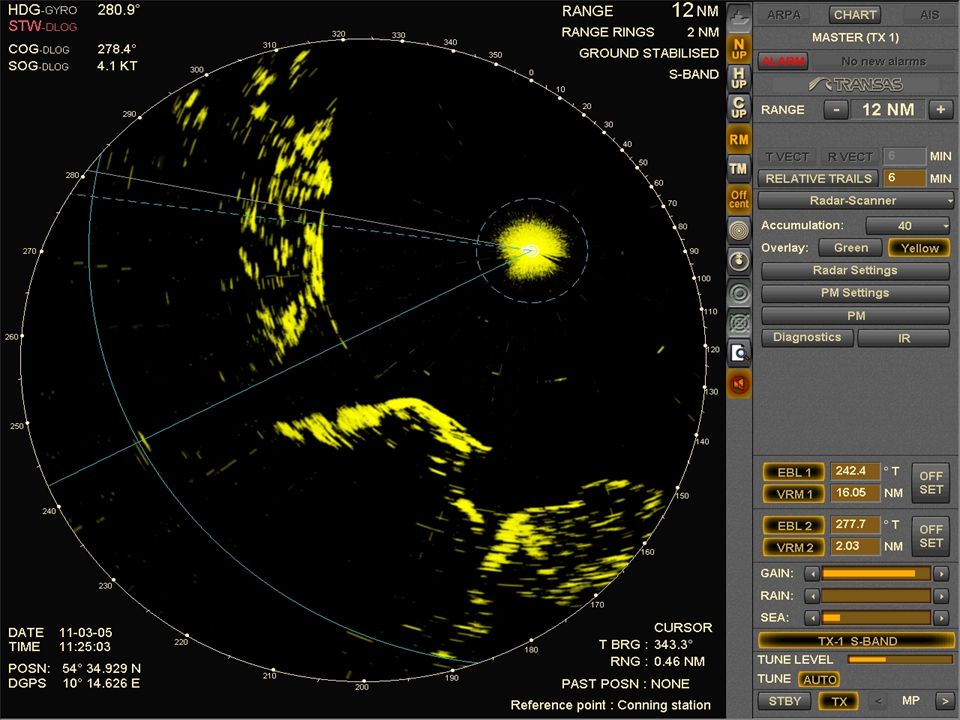This screenshot has height=720, width=960.
Task: Click the PAST POSN : NONE text
Action: pyautogui.click(x=625, y=684)
